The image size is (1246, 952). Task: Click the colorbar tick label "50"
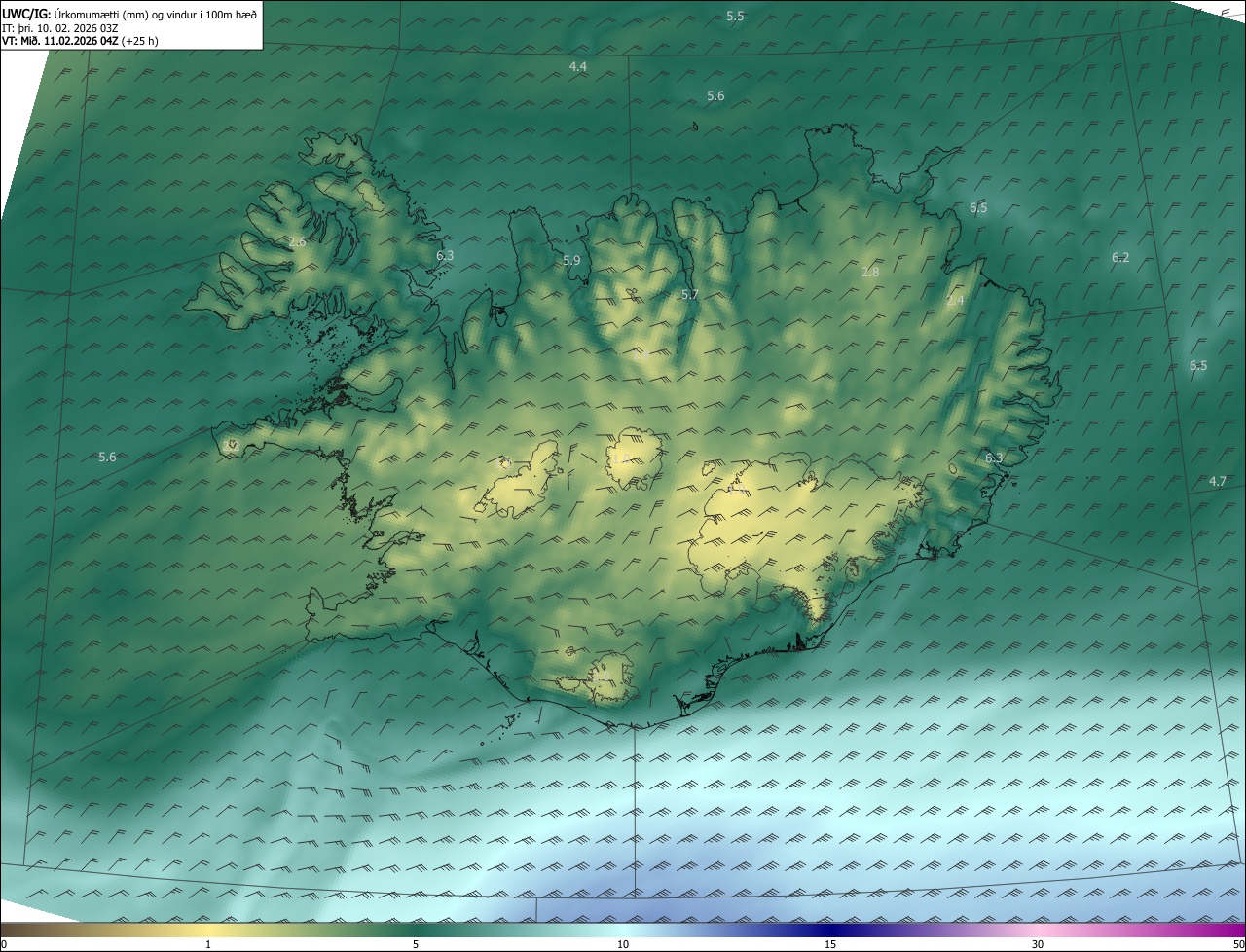(x=1237, y=944)
